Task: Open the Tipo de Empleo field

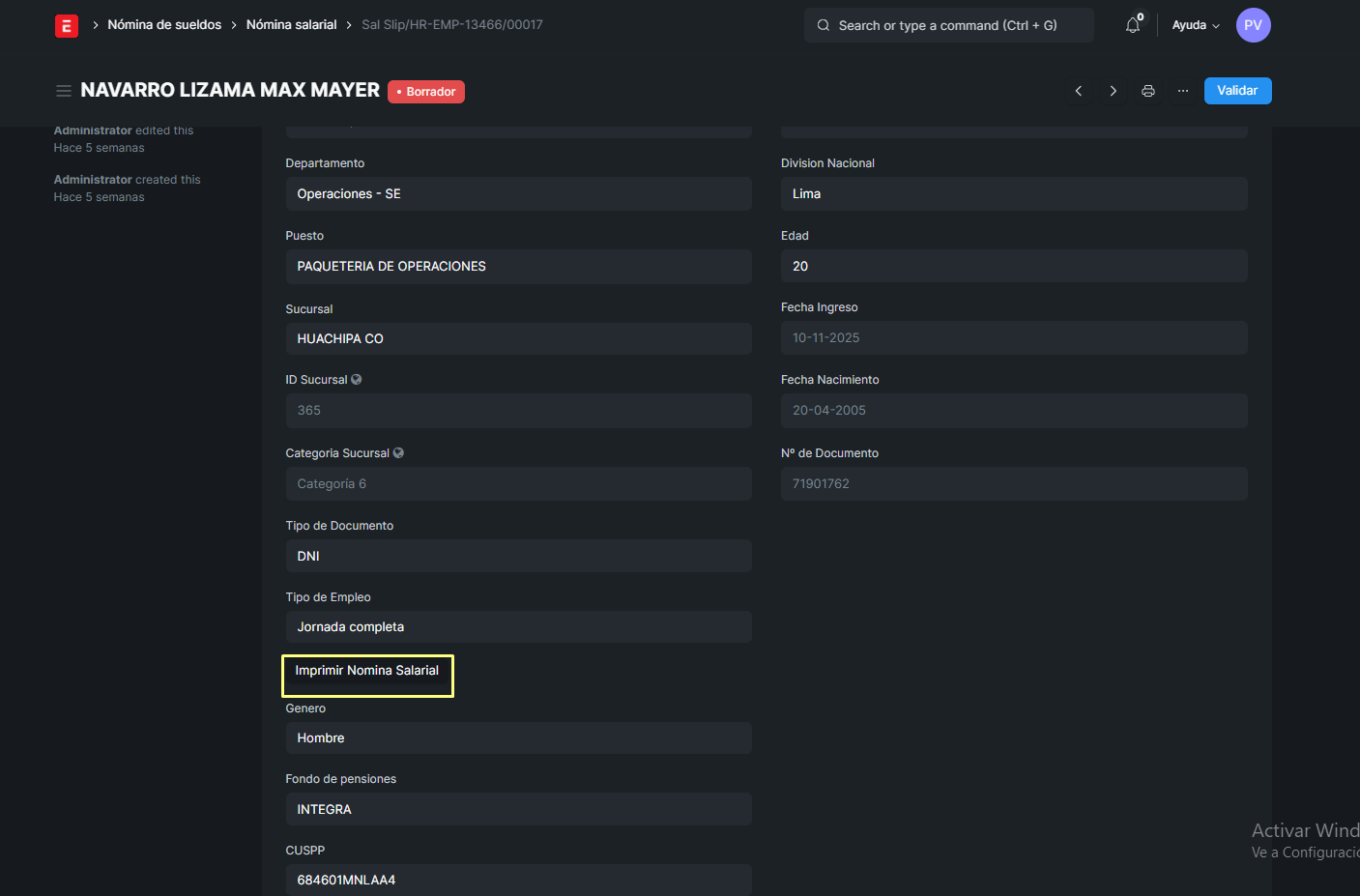Action: click(518, 627)
